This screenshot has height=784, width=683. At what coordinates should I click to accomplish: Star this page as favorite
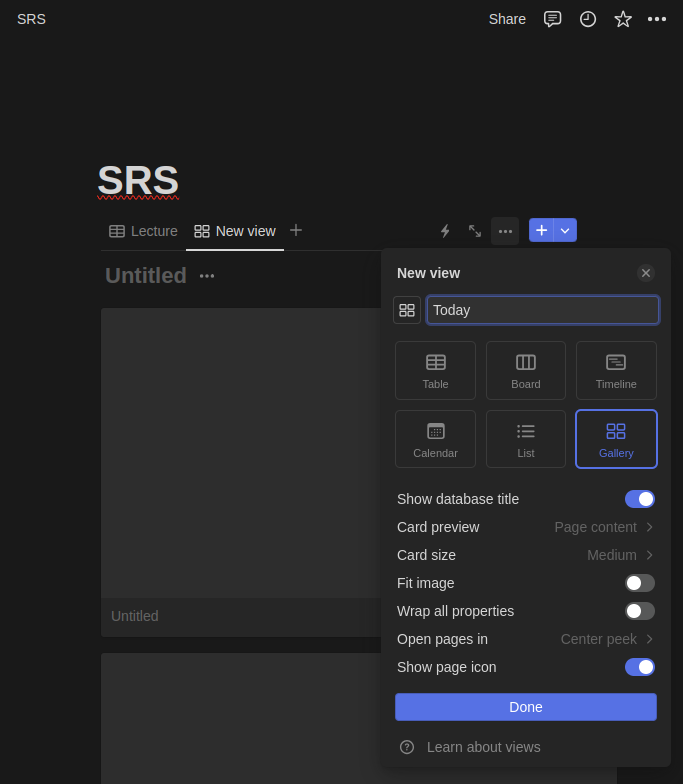pyautogui.click(x=623, y=20)
